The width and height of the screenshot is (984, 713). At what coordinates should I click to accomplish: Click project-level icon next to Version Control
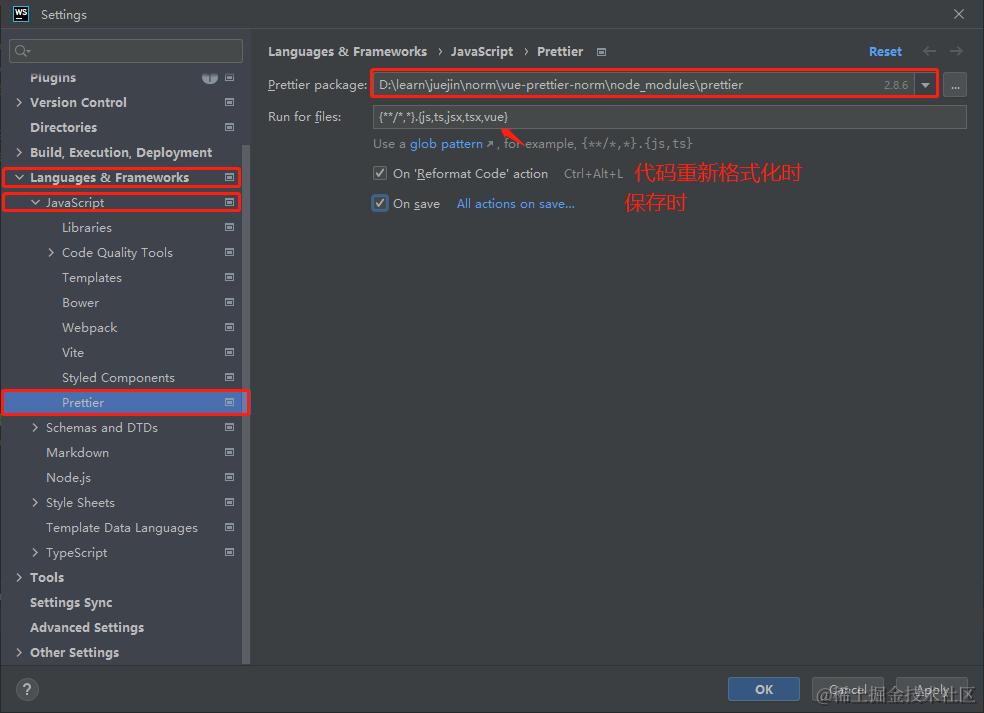pos(230,102)
